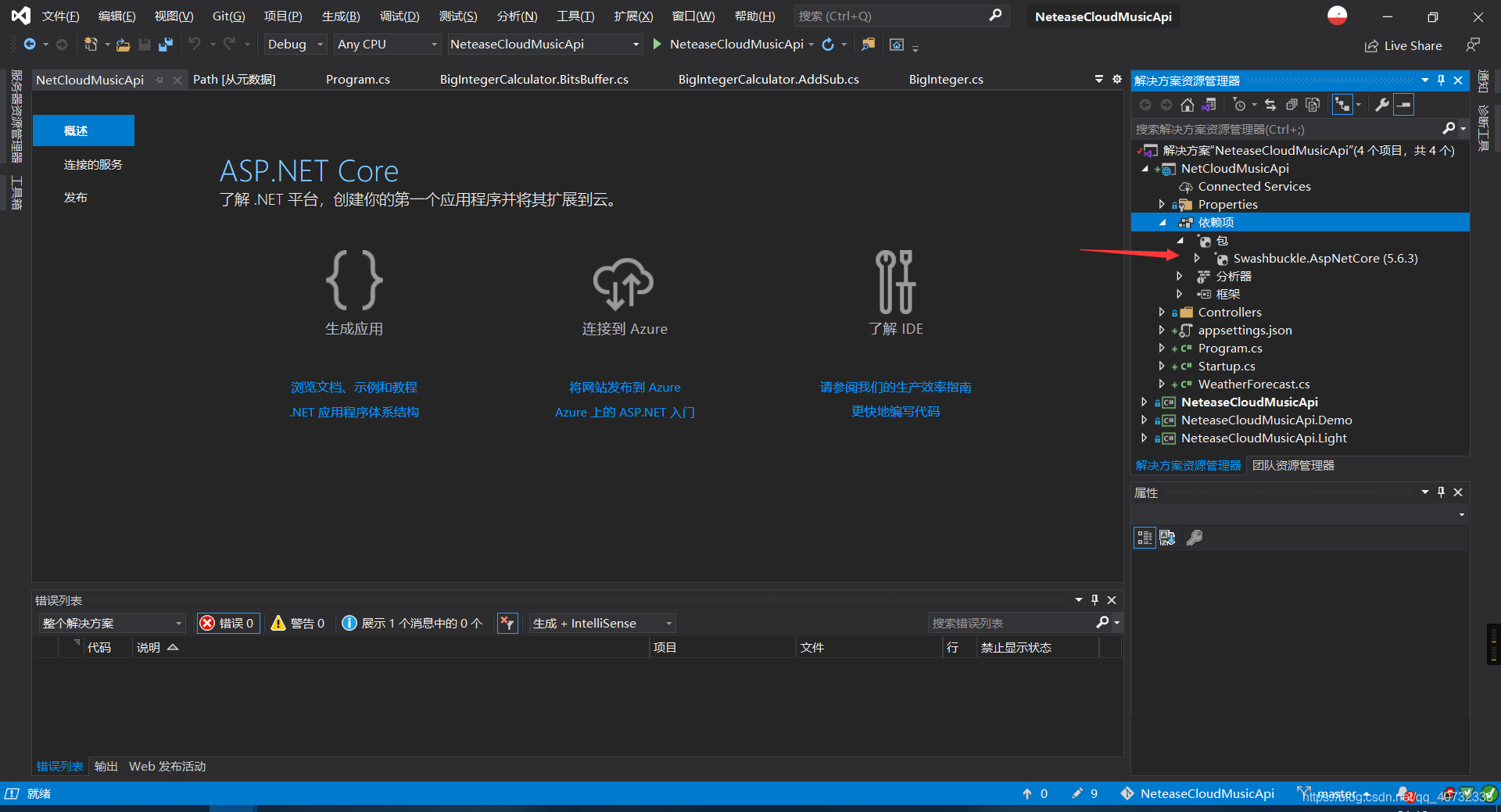The image size is (1501, 812).
Task: Open the Any CPU platform dropdown
Action: click(387, 45)
